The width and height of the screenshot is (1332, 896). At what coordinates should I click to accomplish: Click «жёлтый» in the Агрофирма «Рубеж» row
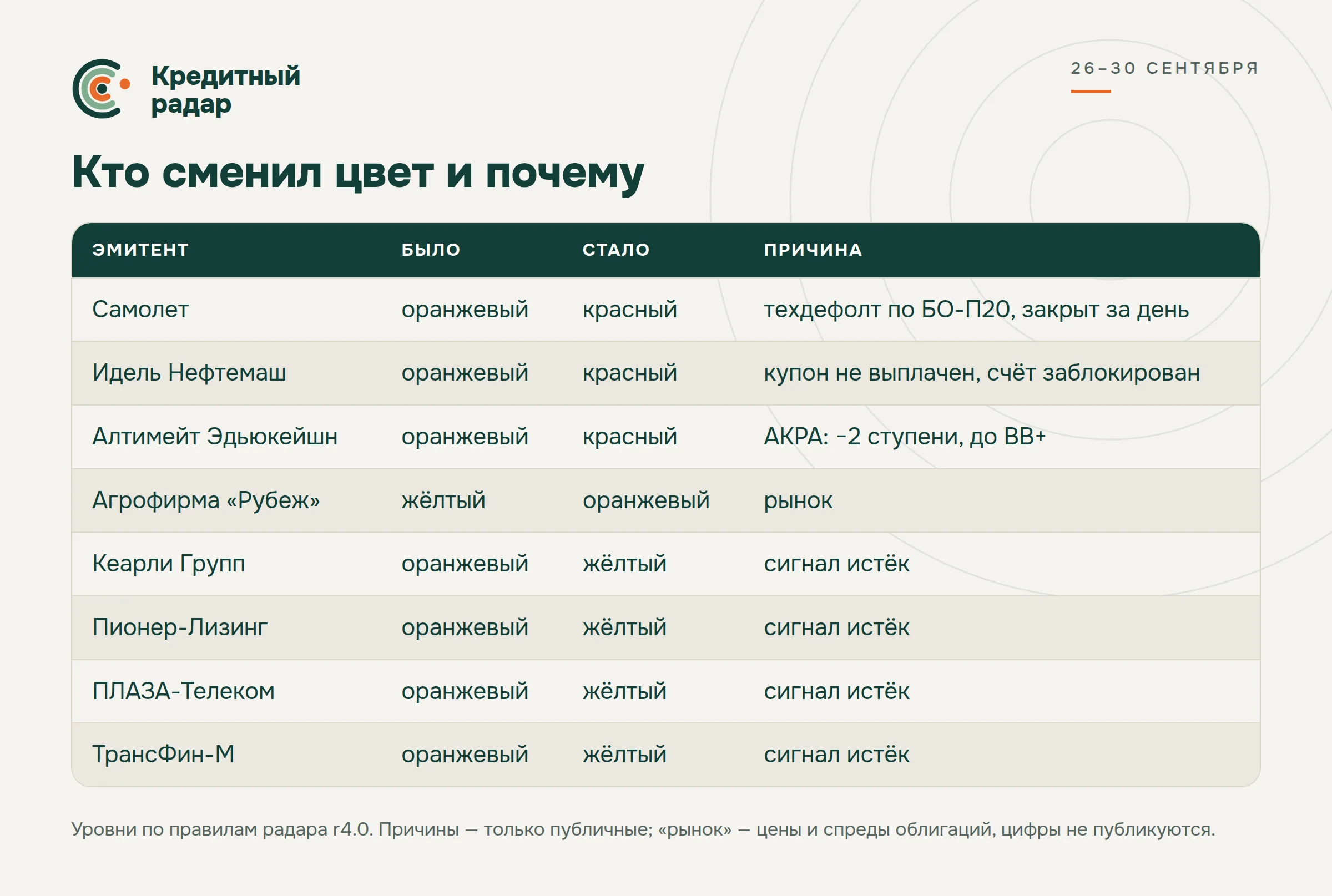point(443,500)
